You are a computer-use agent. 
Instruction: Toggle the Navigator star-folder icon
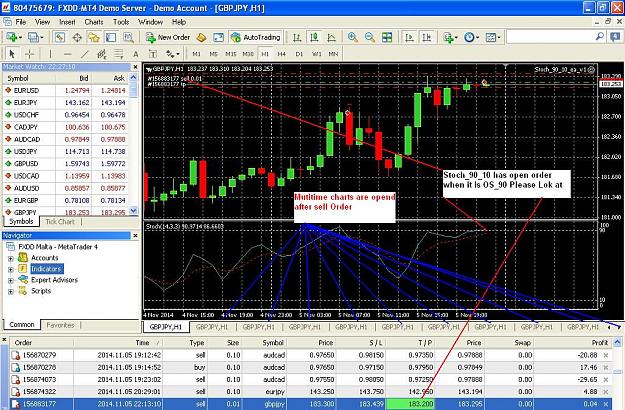pyautogui.click(x=94, y=37)
